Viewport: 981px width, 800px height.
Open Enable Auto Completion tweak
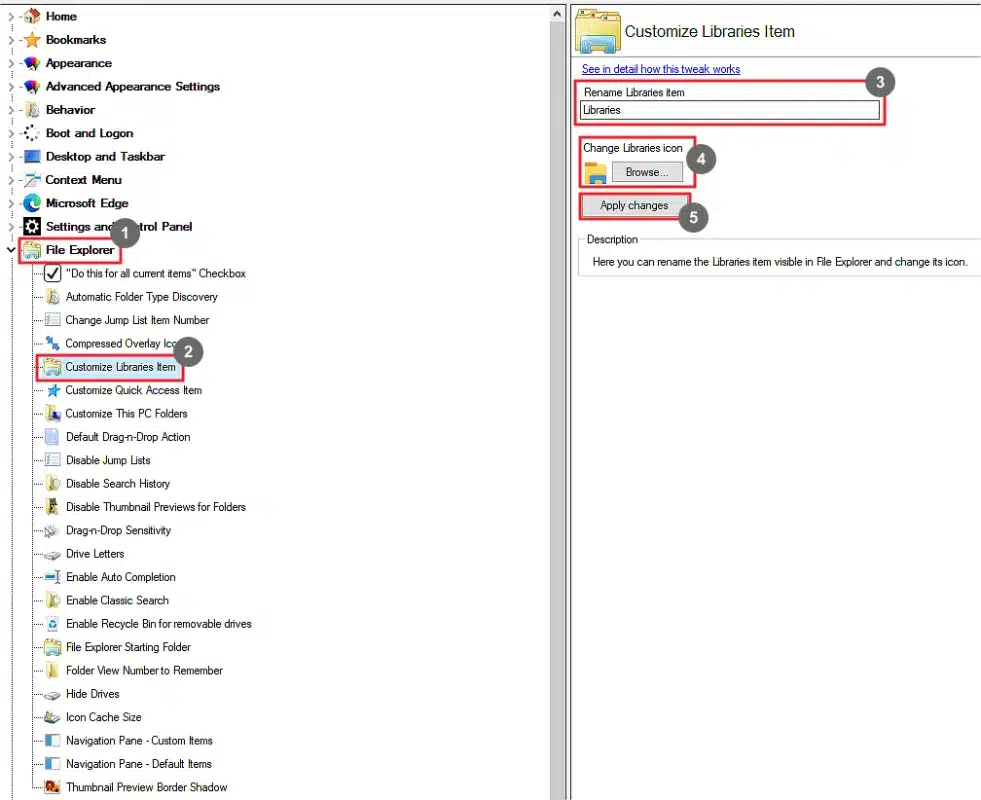121,577
